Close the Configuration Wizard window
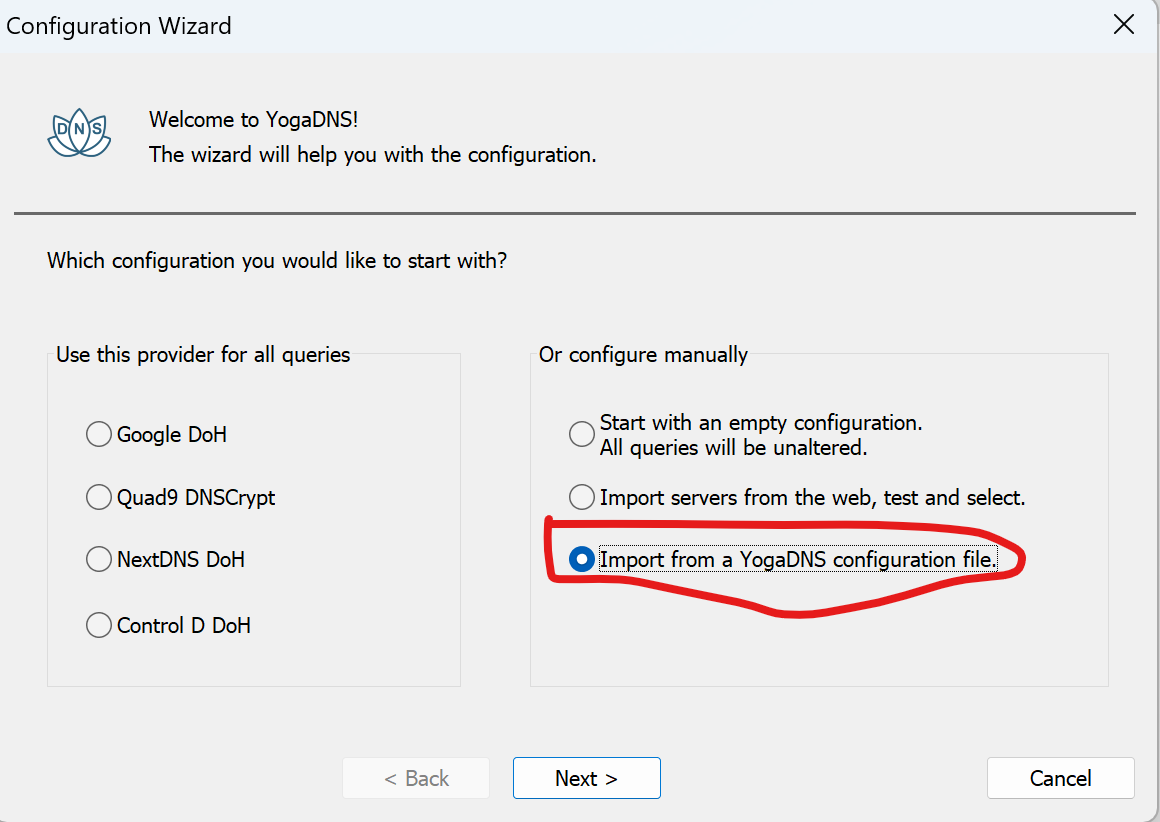This screenshot has height=822, width=1160. (x=1124, y=25)
